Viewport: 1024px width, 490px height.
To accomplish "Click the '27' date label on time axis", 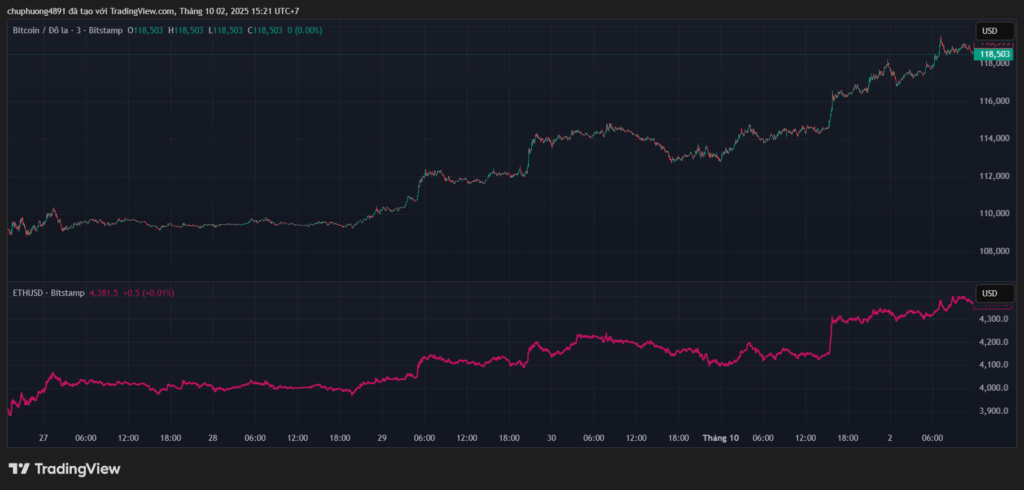I will point(43,437).
